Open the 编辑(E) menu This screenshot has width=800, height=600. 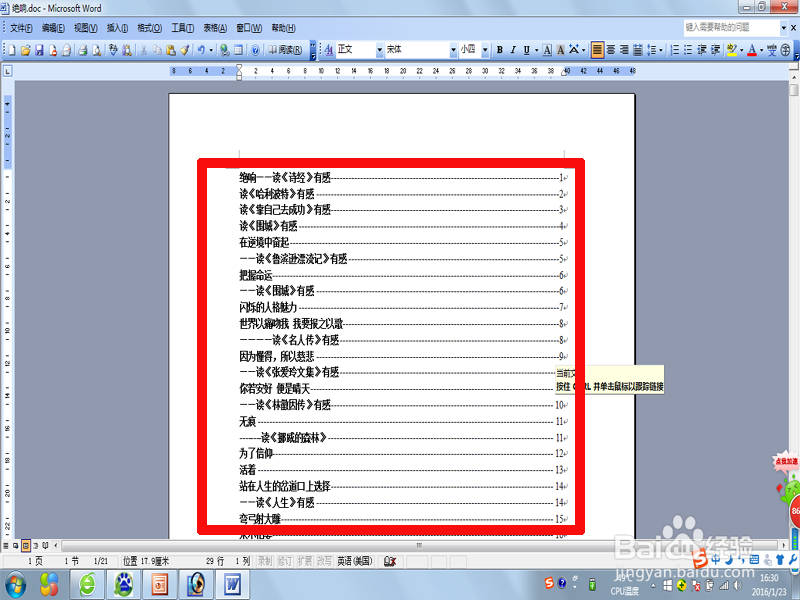(53, 28)
